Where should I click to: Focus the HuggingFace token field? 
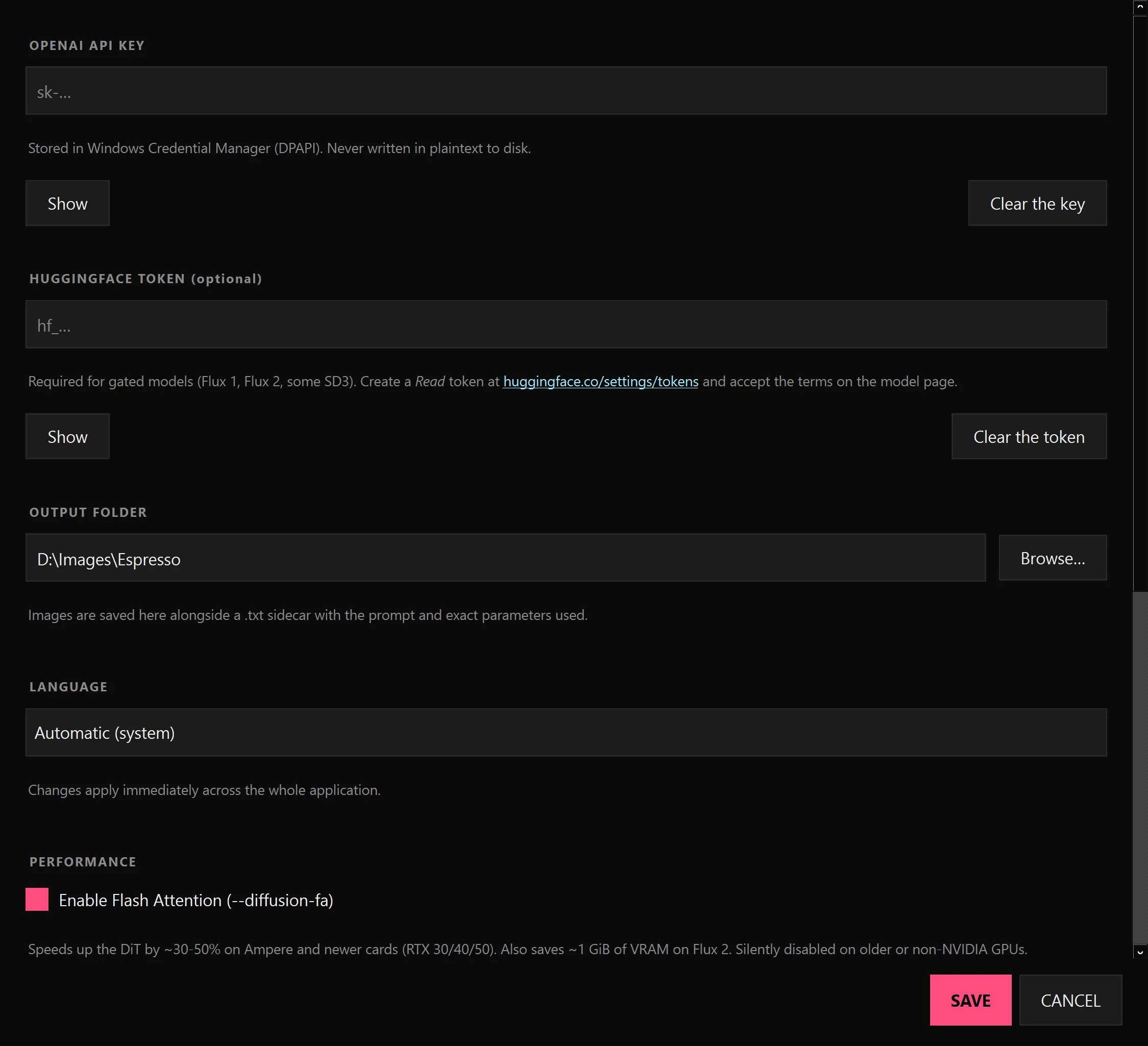(566, 324)
